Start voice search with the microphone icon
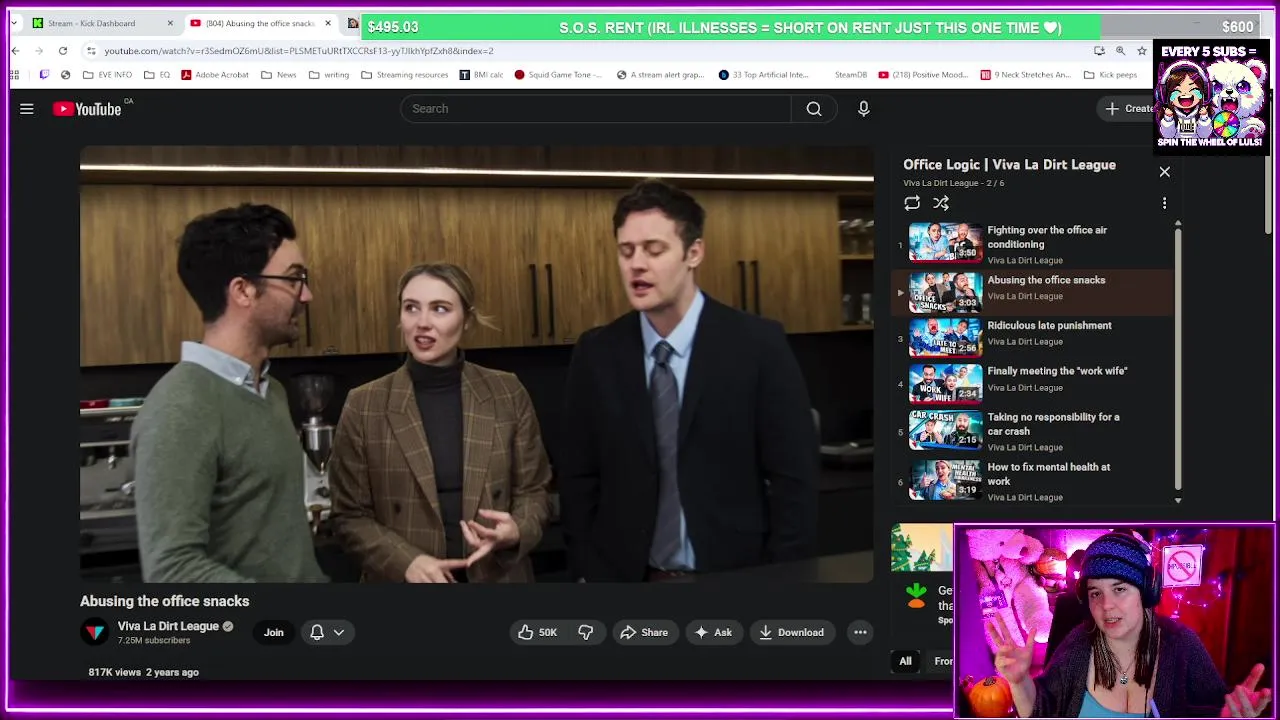 (x=864, y=109)
